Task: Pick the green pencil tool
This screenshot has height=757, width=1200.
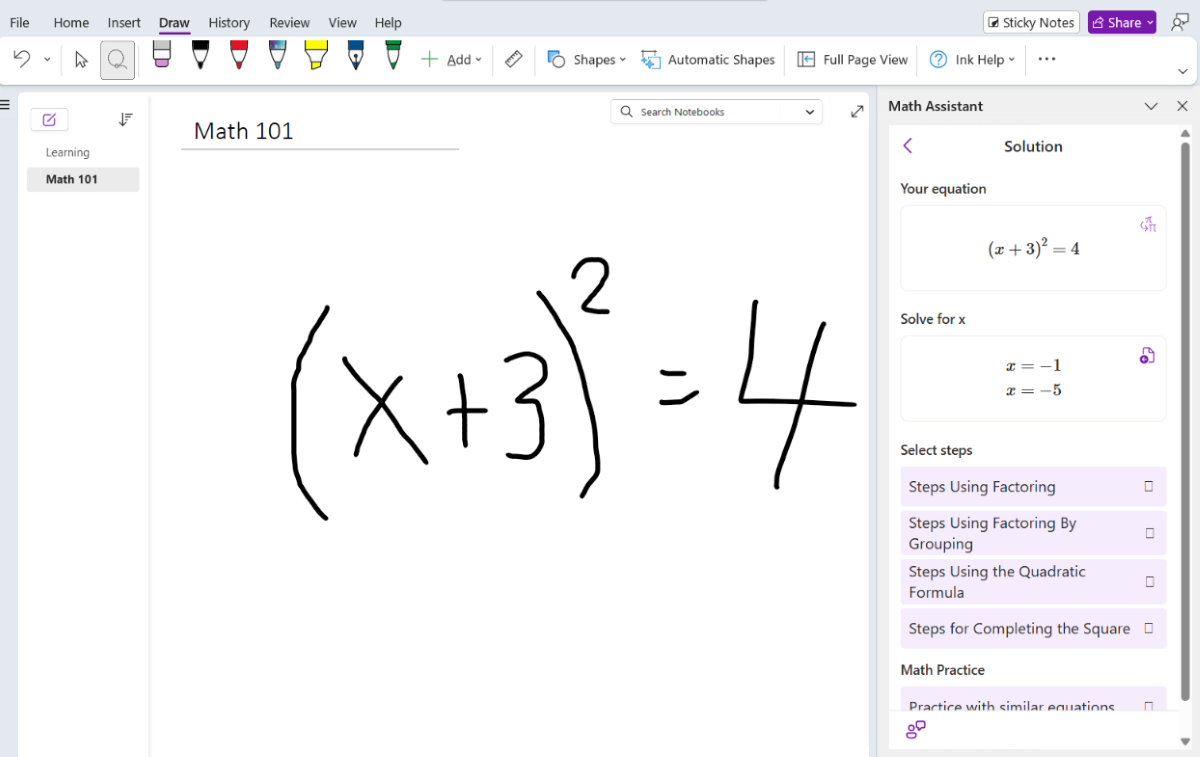Action: (x=393, y=55)
